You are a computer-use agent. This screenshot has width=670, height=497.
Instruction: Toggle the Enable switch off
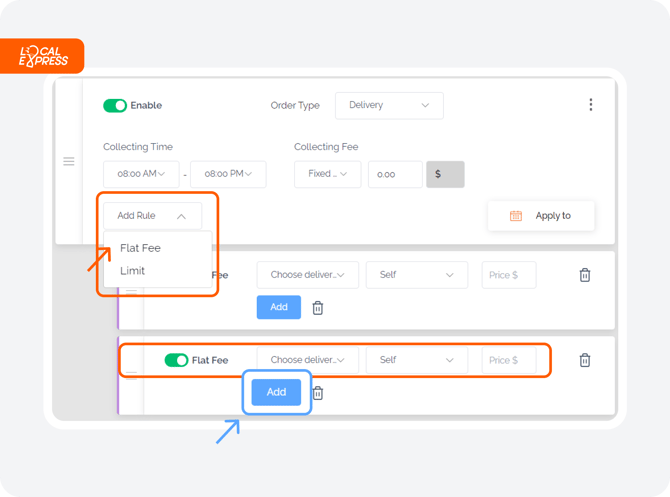click(x=115, y=106)
